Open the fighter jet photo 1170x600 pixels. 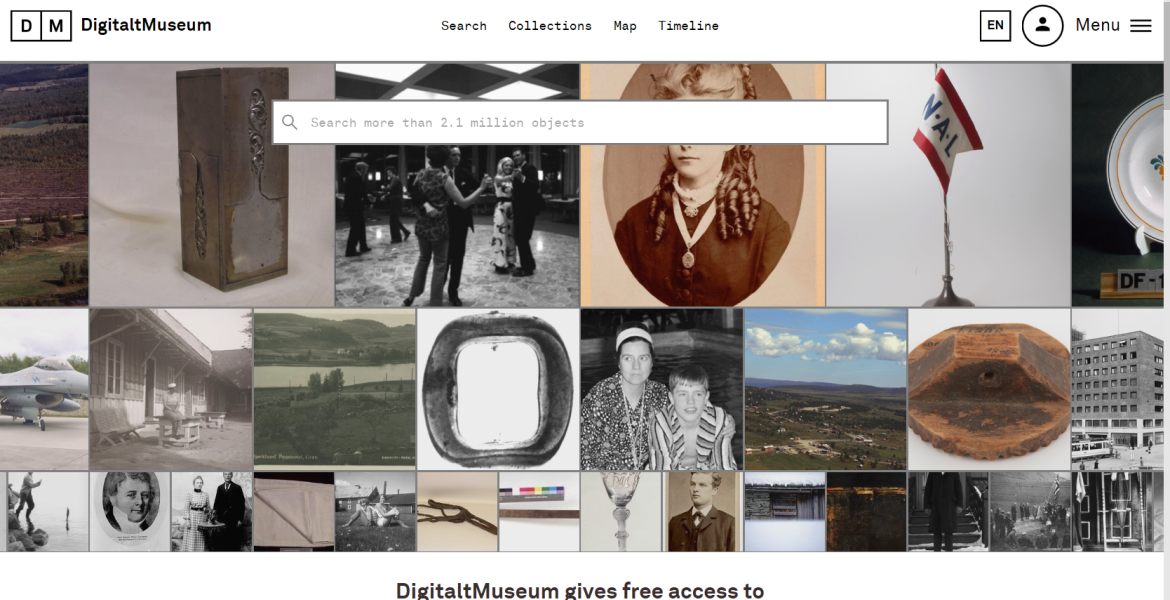[x=44, y=390]
